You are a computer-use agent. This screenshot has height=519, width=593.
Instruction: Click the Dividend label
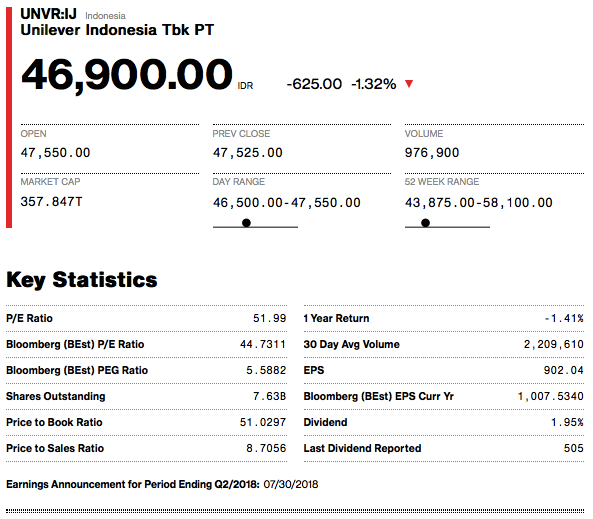[x=326, y=423]
